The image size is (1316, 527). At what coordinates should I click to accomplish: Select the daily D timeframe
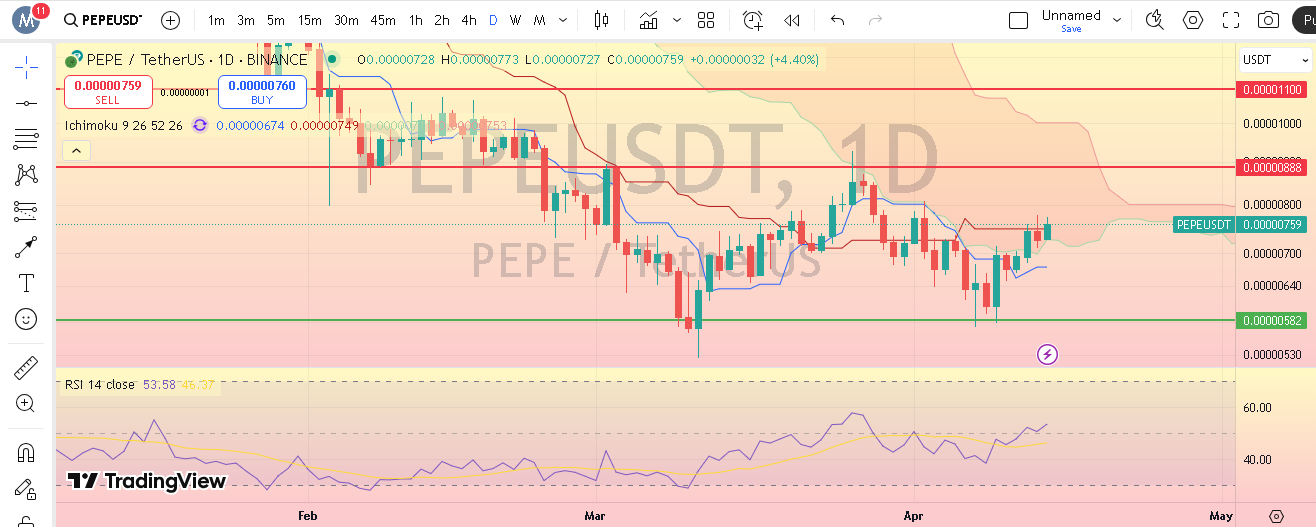[493, 20]
